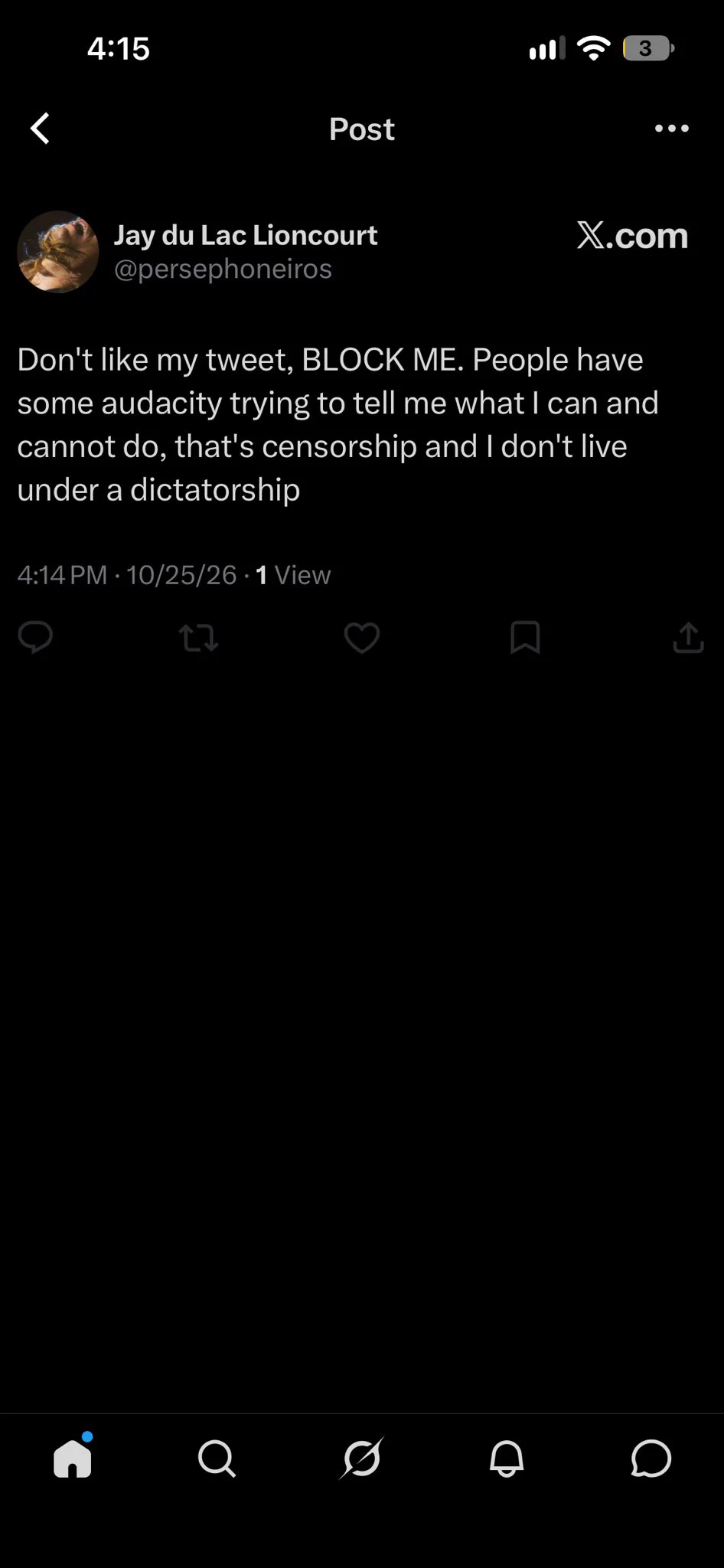This screenshot has width=724, height=1568.
Task: Open Notifications bell tab
Action: (506, 1459)
